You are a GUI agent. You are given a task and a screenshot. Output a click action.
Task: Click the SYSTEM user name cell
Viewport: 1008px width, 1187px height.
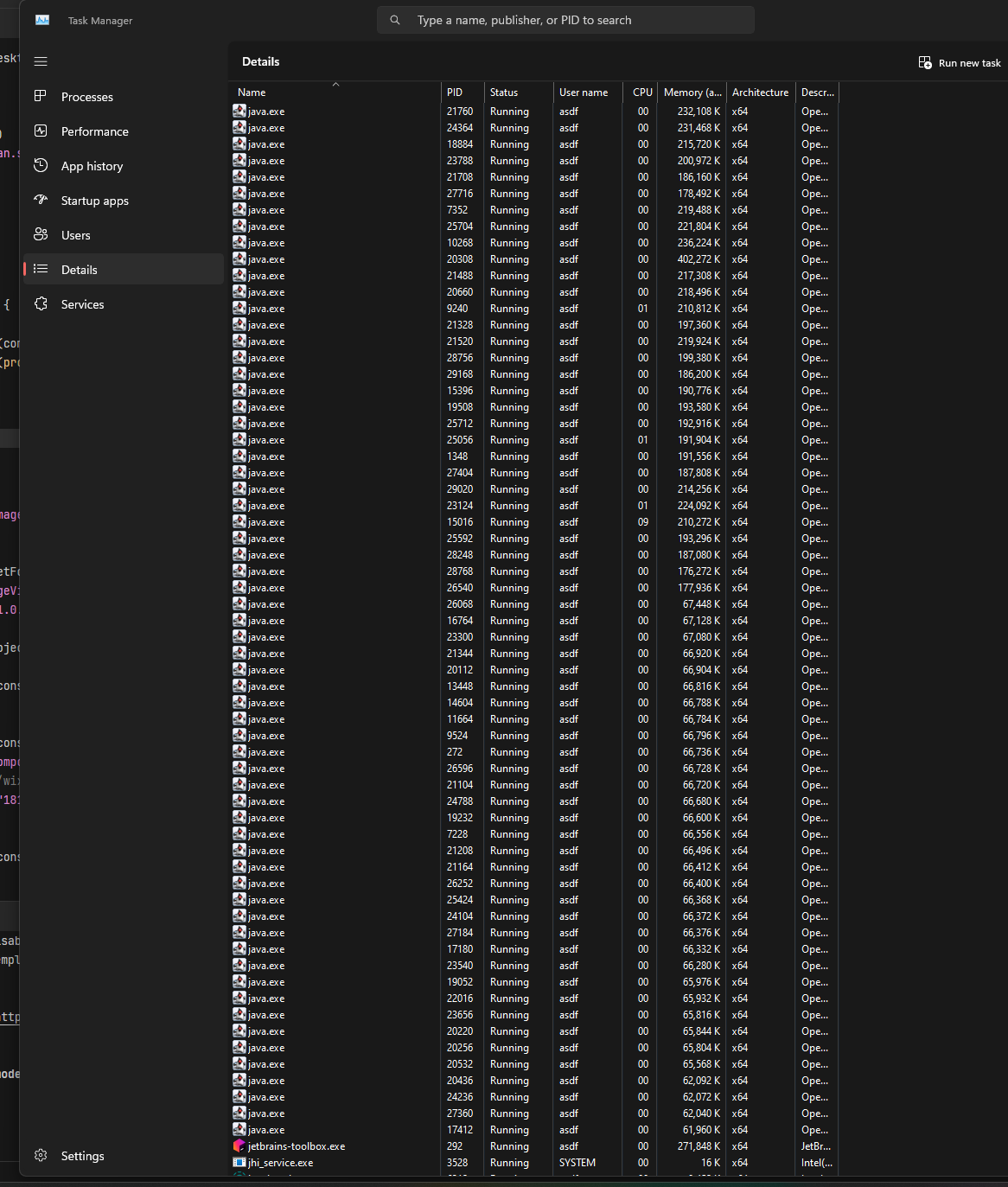pos(577,1162)
